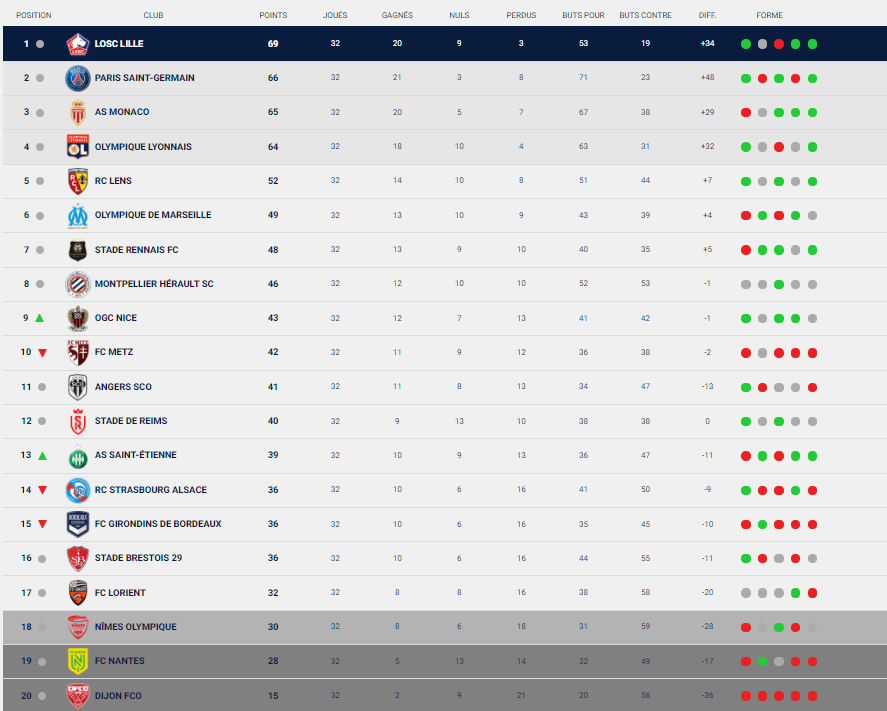Sort by the Buts Pour column header
Image resolution: width=887 pixels, height=711 pixels.
click(583, 16)
